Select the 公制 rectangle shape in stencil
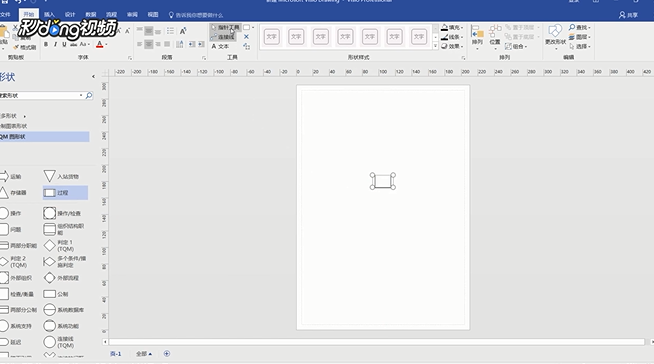Screen dimensions: 654x364 coord(56,294)
